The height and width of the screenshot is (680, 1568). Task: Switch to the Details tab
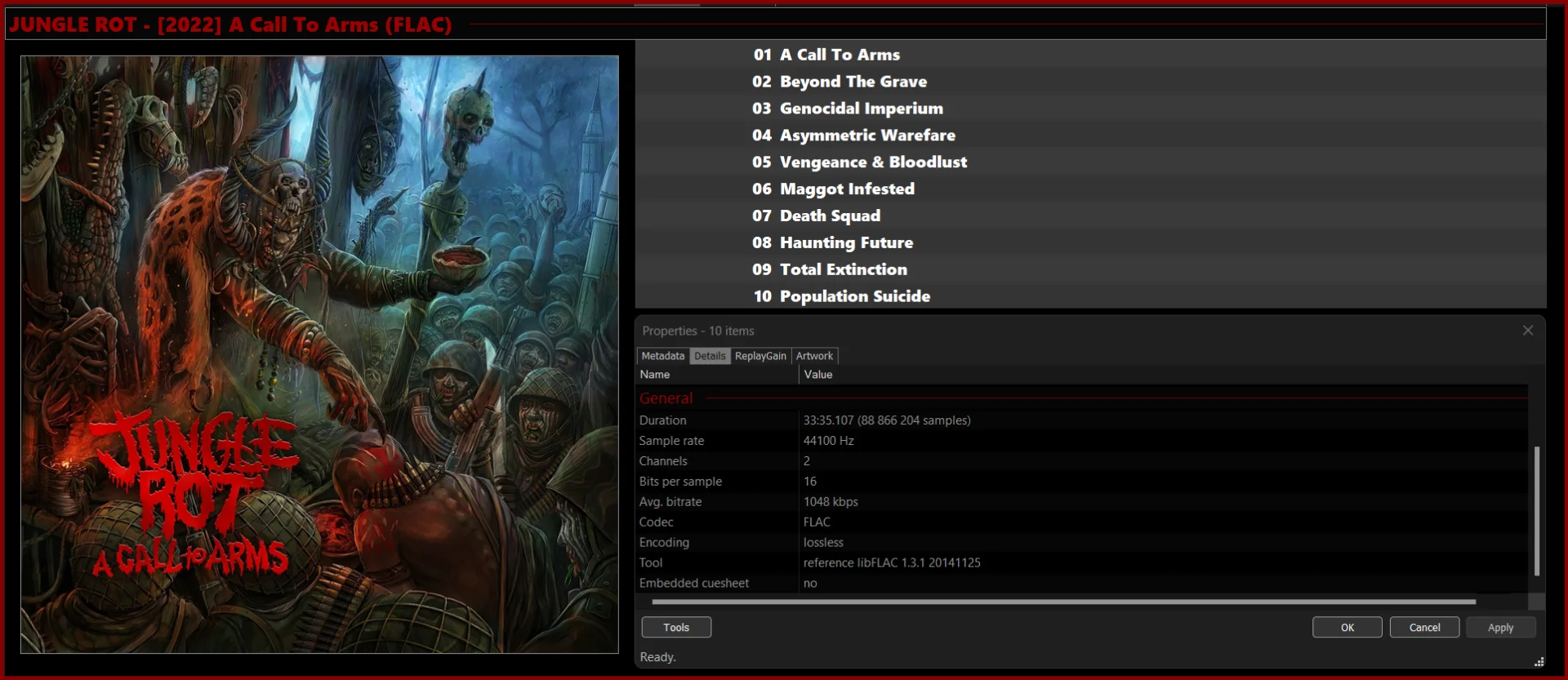[x=710, y=356]
